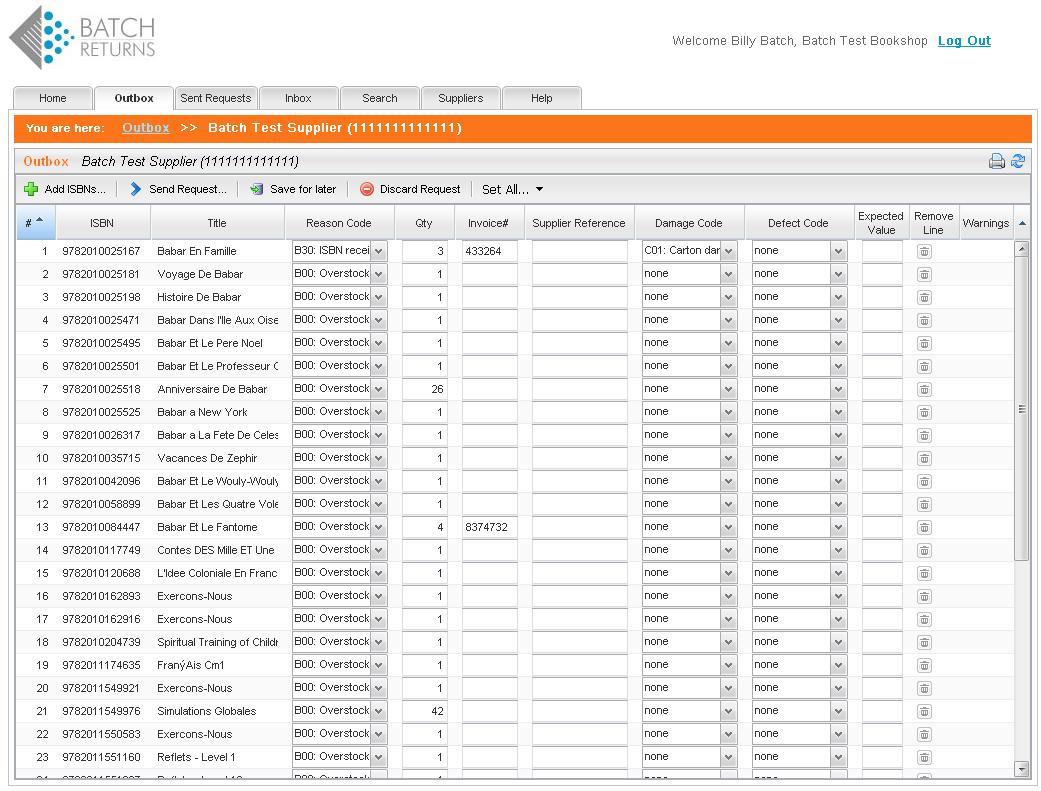Image resolution: width=1041 pixels, height=791 pixels.
Task: Click the scrollbar down arrow
Action: coord(1022,769)
